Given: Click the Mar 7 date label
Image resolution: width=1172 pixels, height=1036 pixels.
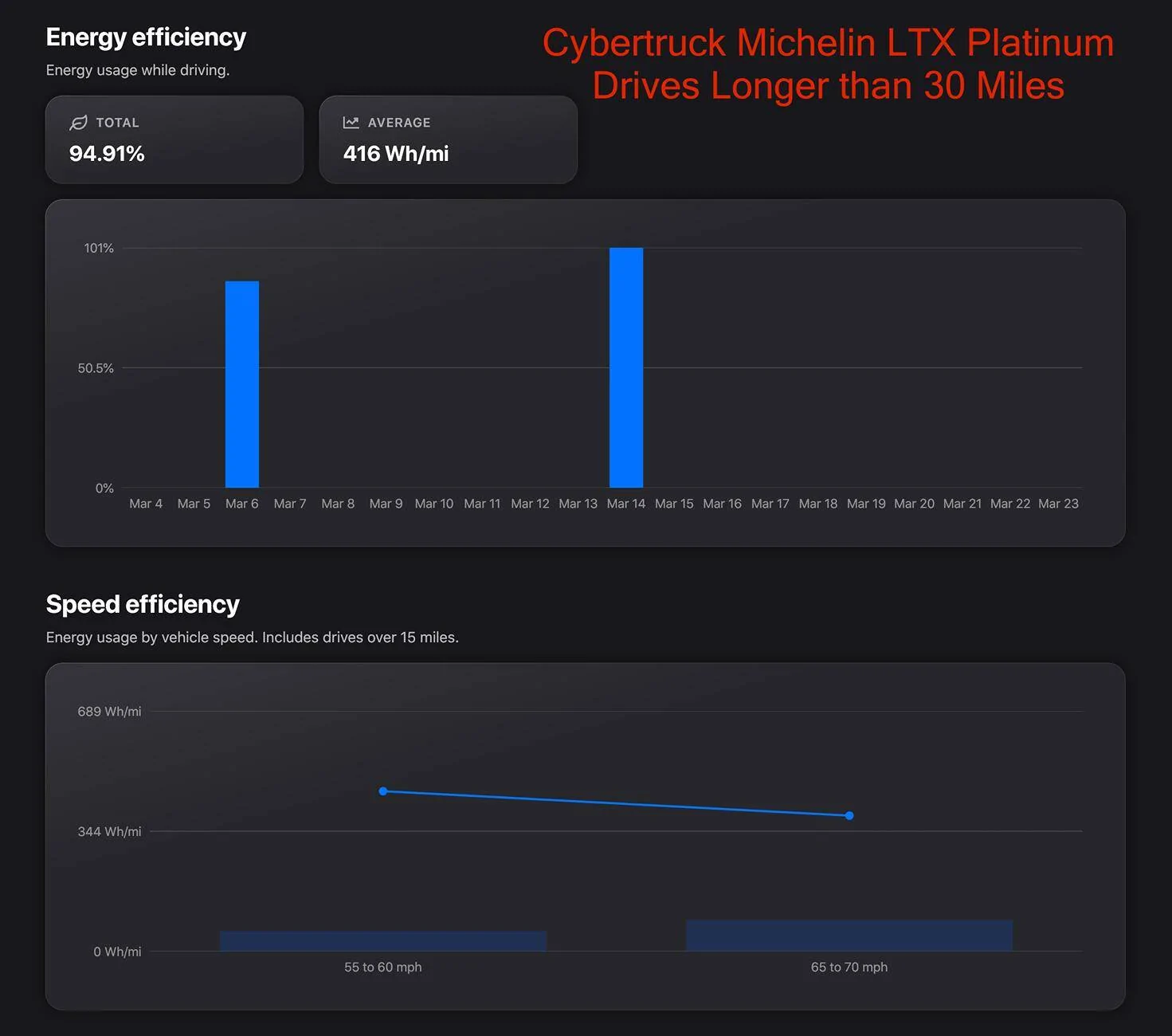Looking at the screenshot, I should [x=290, y=504].
